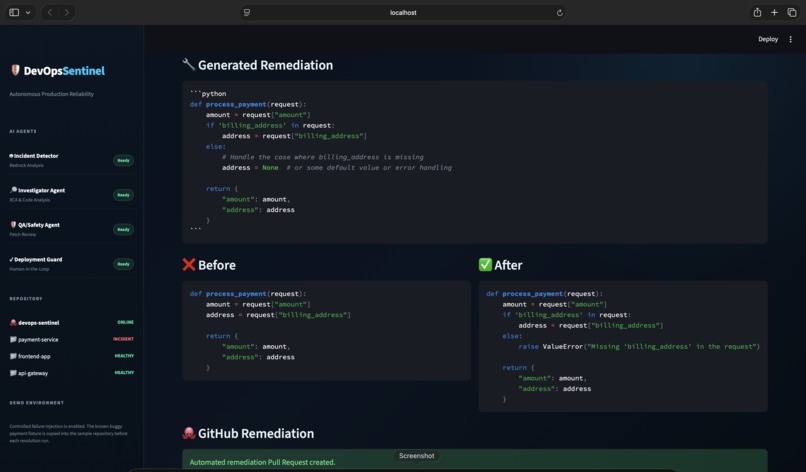Screen dimensions: 806x472
Task: Open the api-gateway repository folder icon
Action: tap(13, 373)
